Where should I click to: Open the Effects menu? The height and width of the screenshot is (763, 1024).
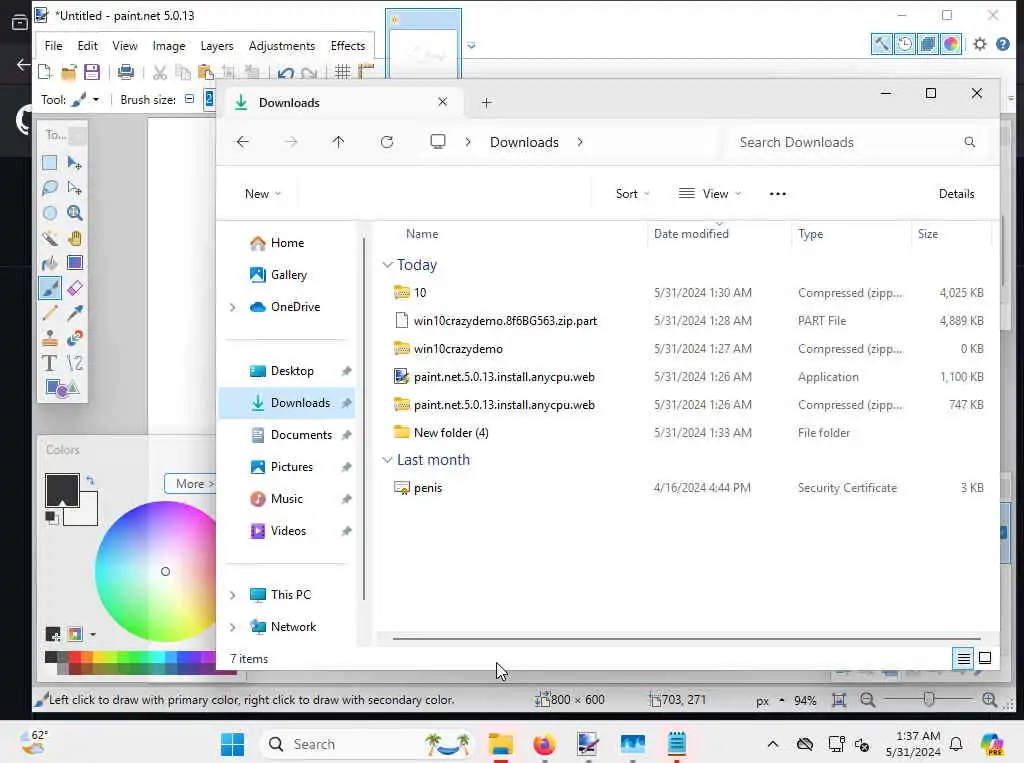pyautogui.click(x=347, y=46)
